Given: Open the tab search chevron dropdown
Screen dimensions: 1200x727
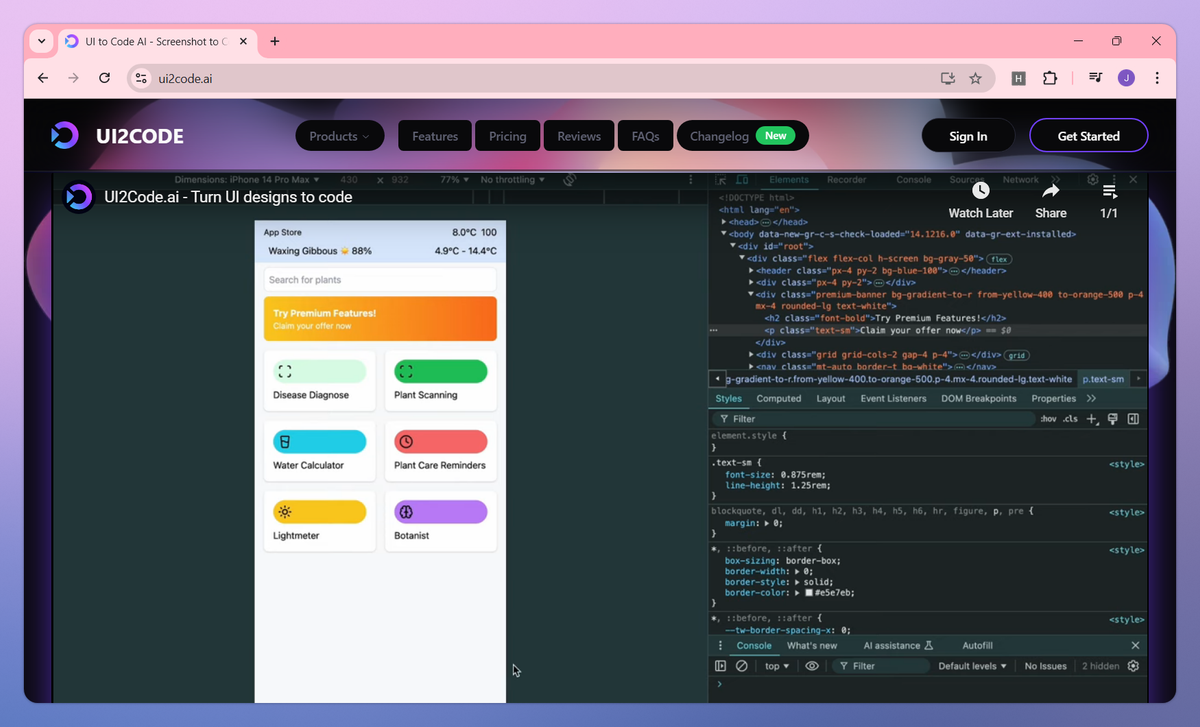Looking at the screenshot, I should [41, 41].
